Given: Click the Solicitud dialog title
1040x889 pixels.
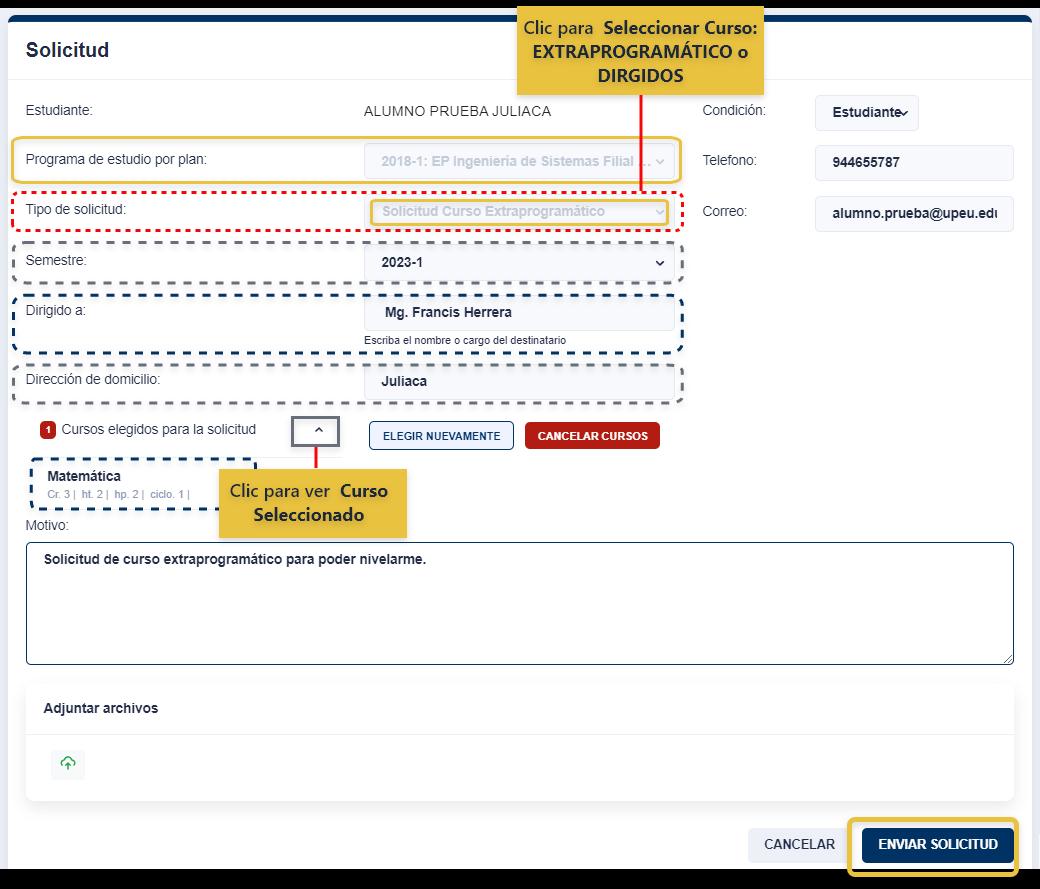Looking at the screenshot, I should (67, 50).
